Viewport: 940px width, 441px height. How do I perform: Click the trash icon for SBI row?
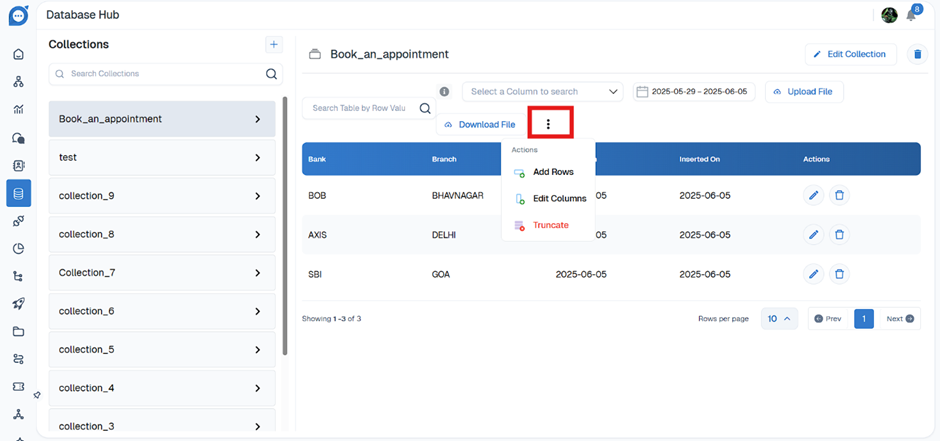tap(840, 273)
